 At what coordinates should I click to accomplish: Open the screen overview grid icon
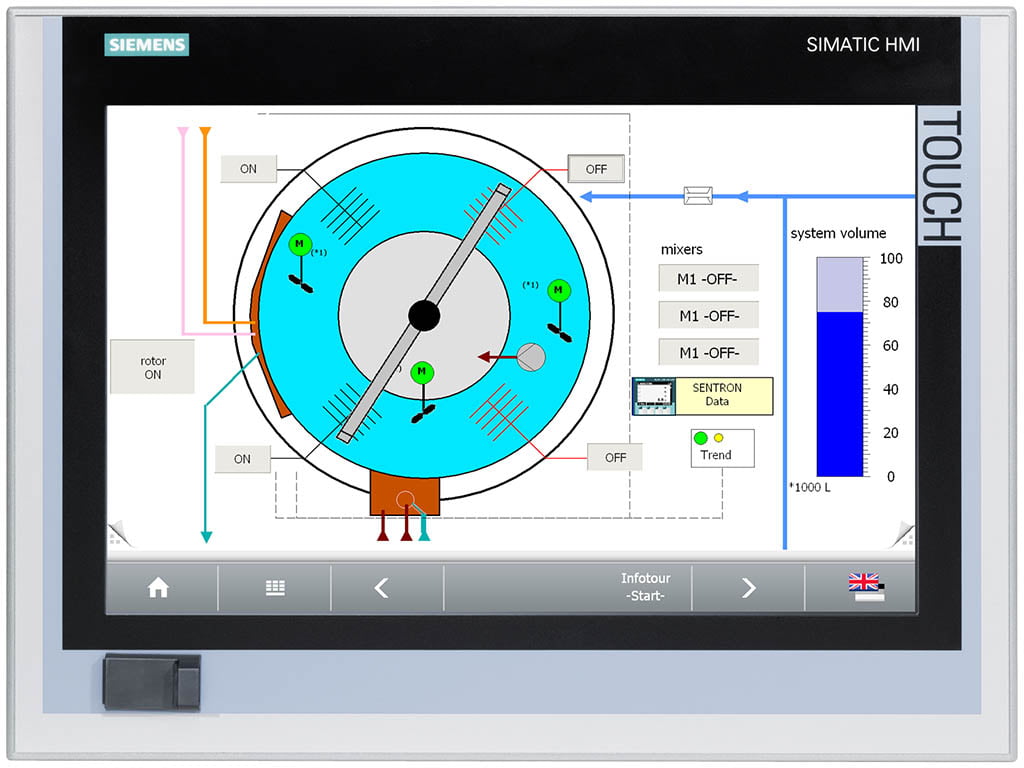click(275, 588)
